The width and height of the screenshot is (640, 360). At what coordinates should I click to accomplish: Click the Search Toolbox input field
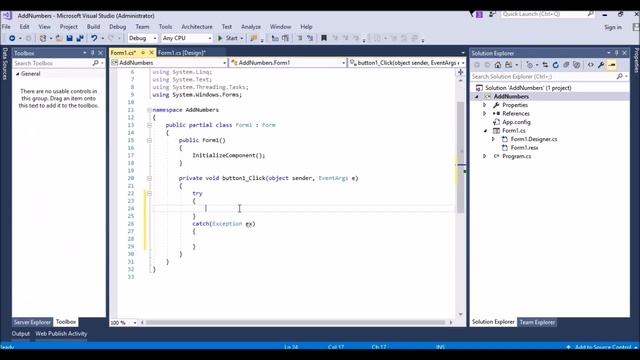[58, 63]
